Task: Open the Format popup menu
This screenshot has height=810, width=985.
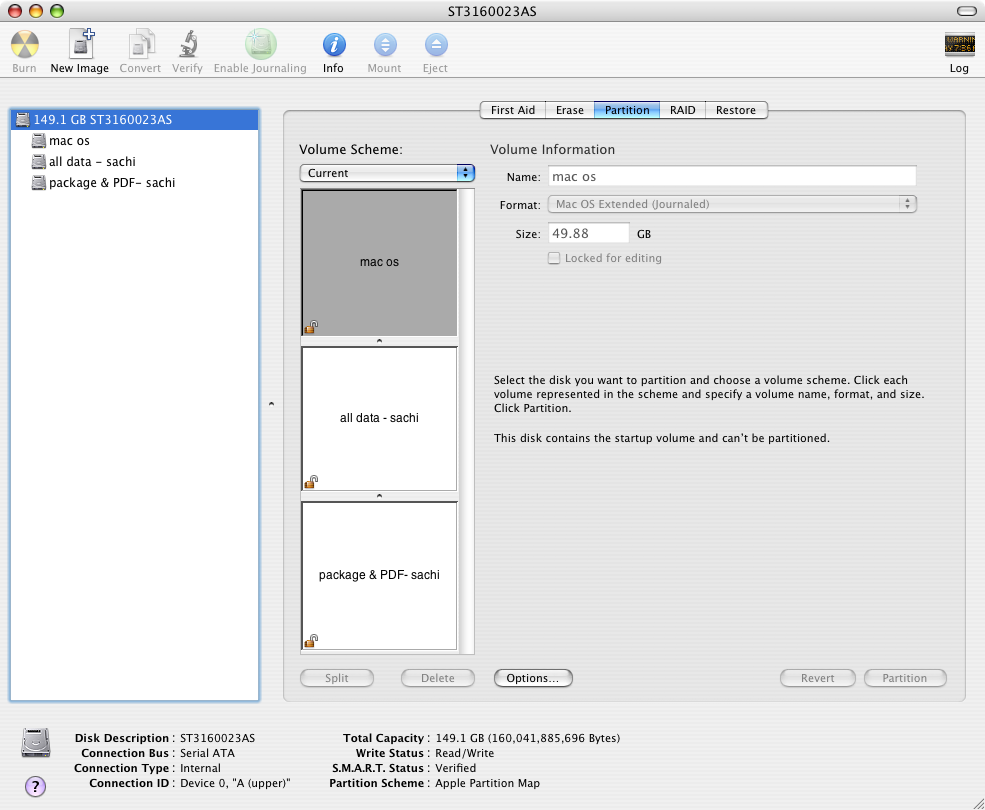Action: (x=732, y=204)
